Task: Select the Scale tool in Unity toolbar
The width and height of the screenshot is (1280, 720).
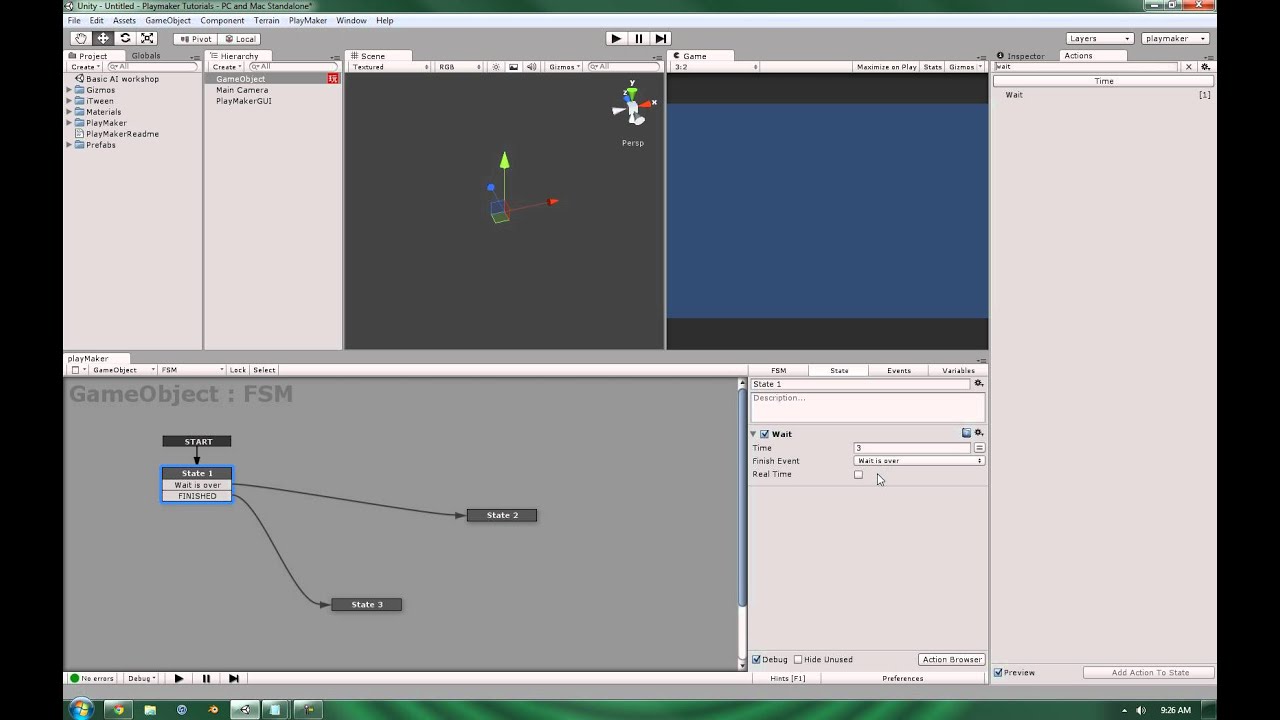Action: tap(147, 38)
